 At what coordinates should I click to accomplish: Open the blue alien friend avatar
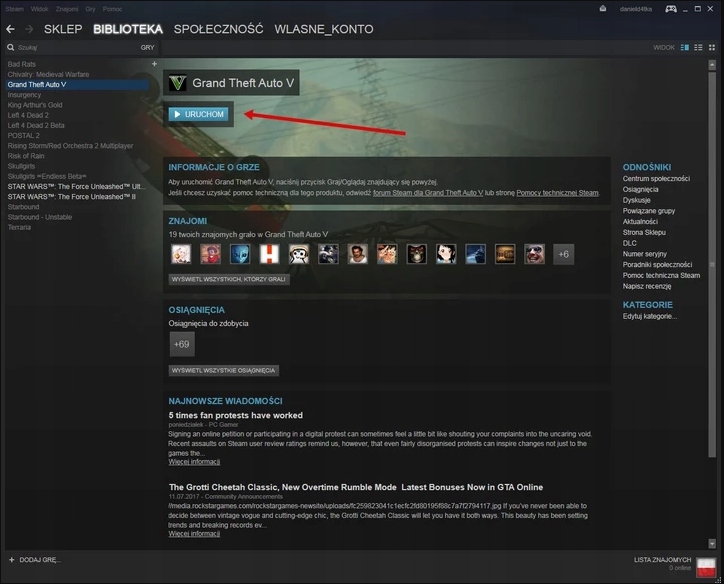pyautogui.click(x=240, y=254)
